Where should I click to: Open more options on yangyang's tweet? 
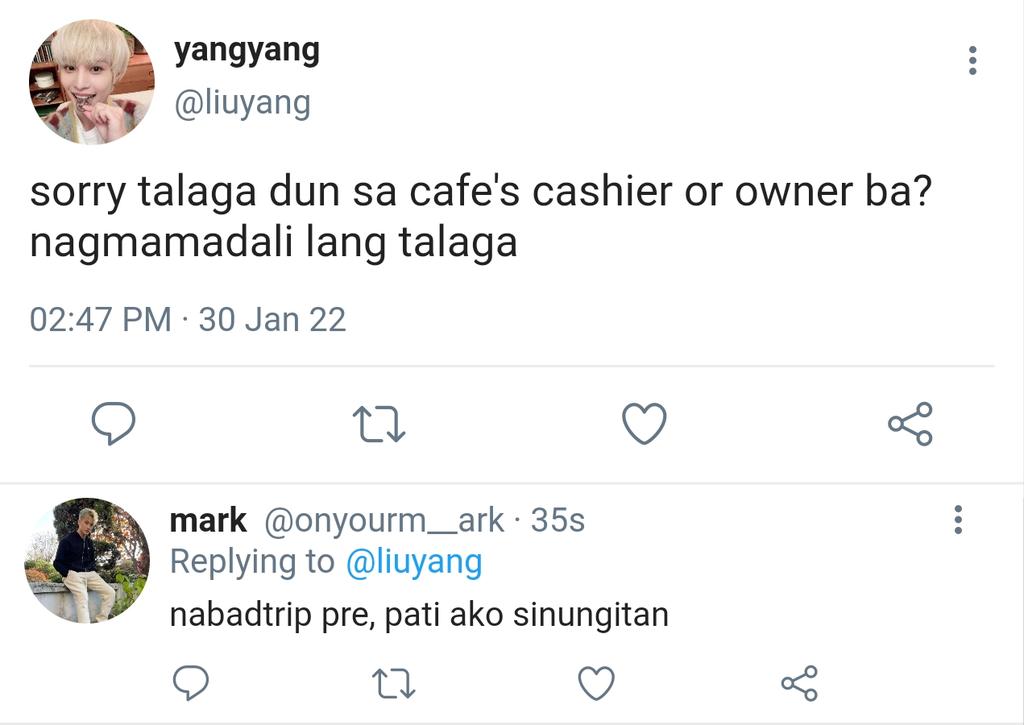(x=972, y=60)
